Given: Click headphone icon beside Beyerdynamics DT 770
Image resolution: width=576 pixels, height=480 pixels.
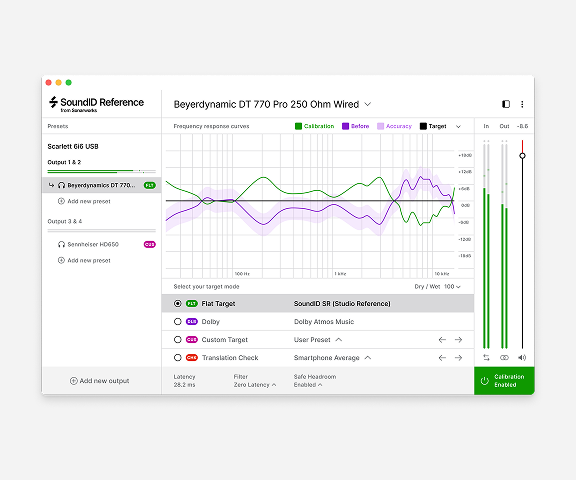Looking at the screenshot, I should point(61,185).
